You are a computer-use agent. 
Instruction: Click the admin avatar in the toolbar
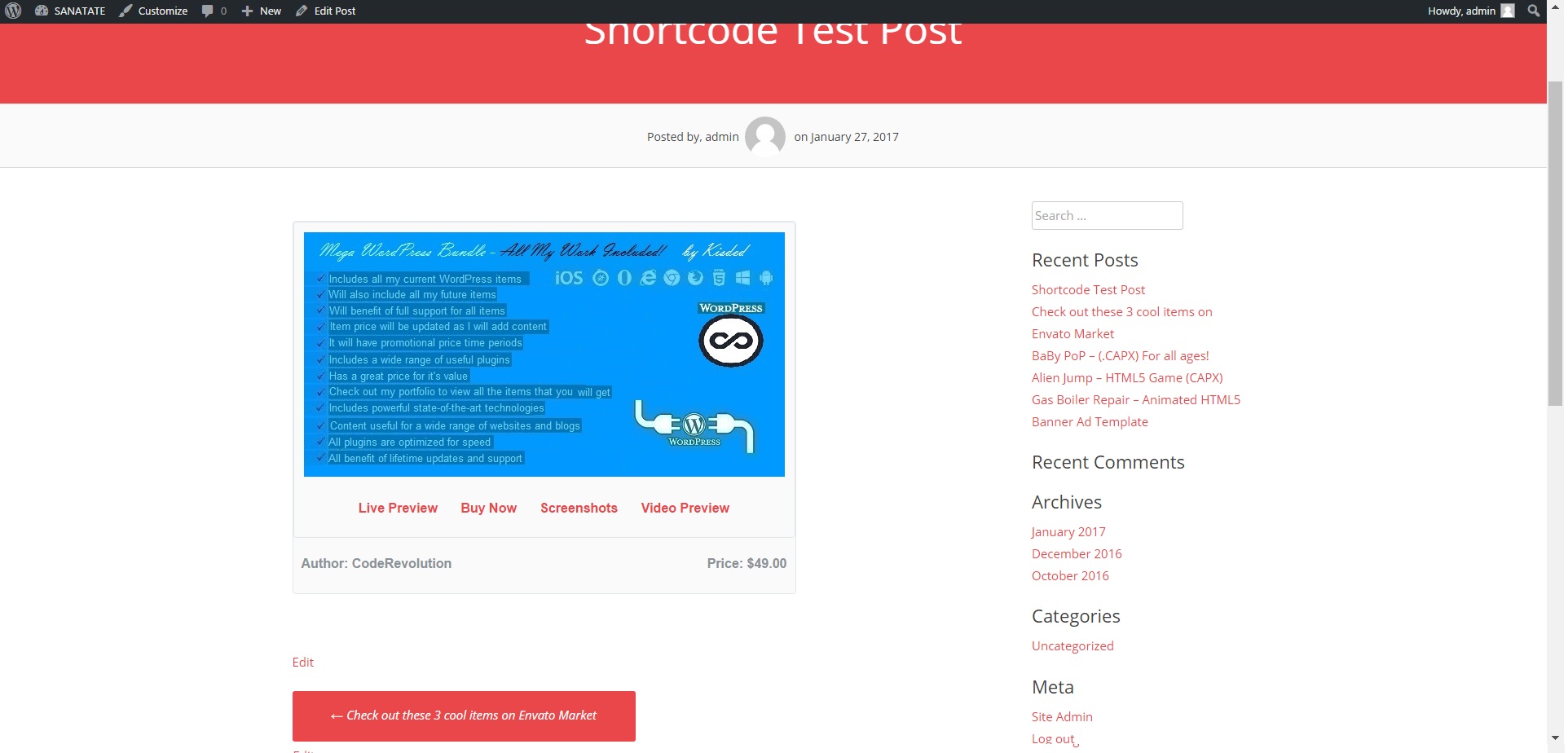pyautogui.click(x=1508, y=11)
